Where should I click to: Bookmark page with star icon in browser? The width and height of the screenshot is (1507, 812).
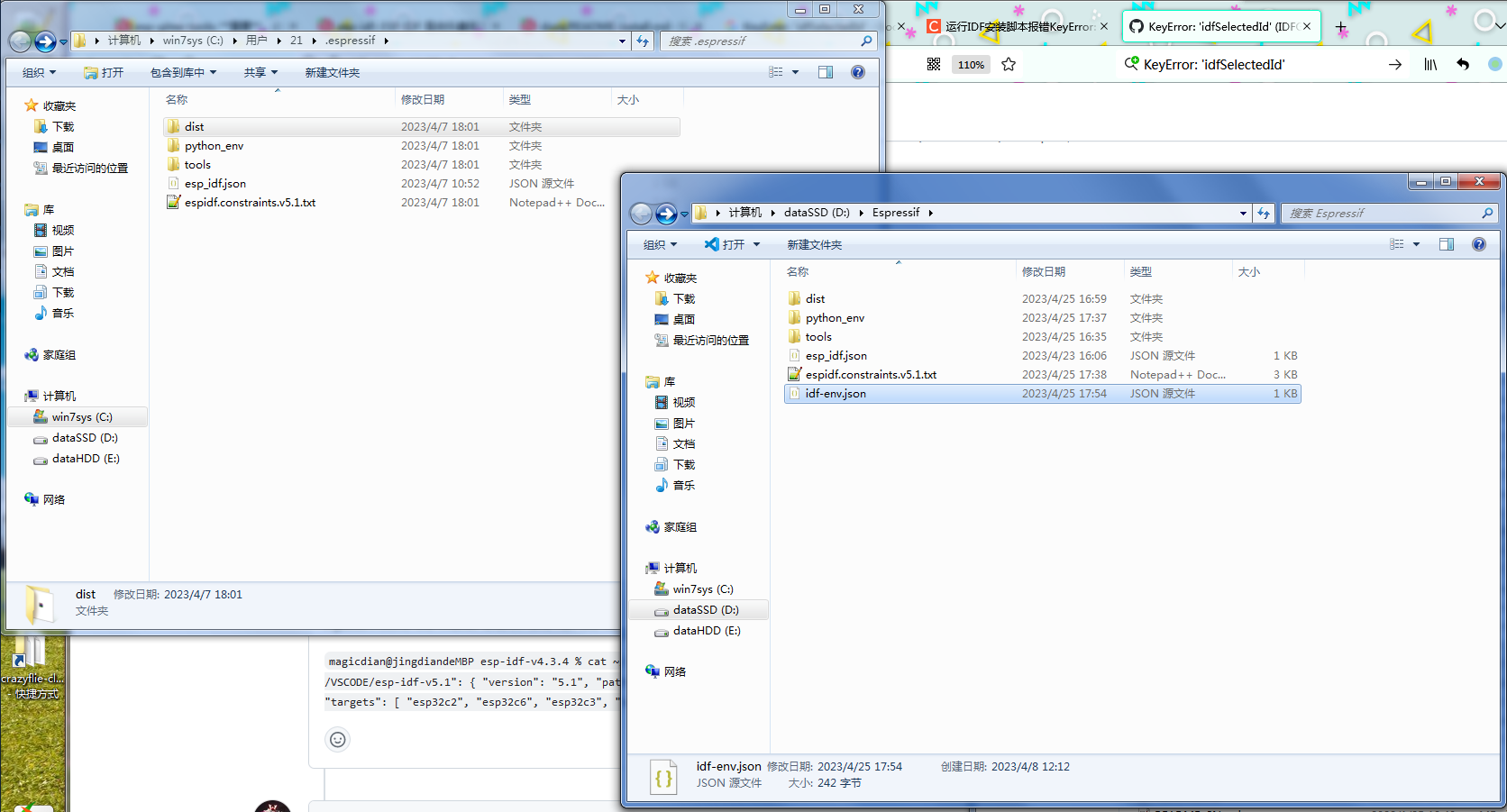[1009, 64]
